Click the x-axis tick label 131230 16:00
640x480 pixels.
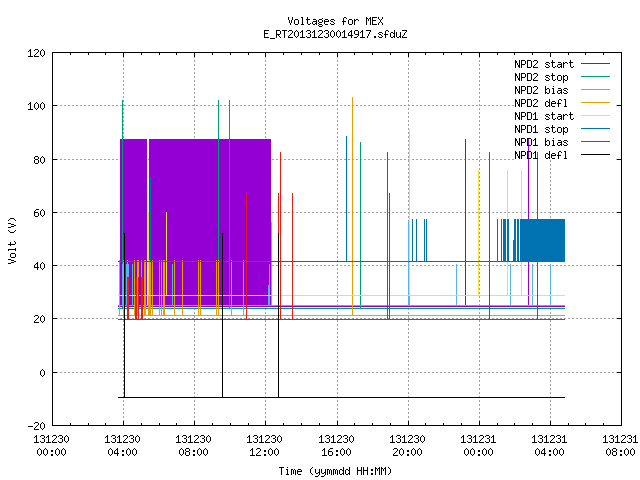[x=336, y=446]
